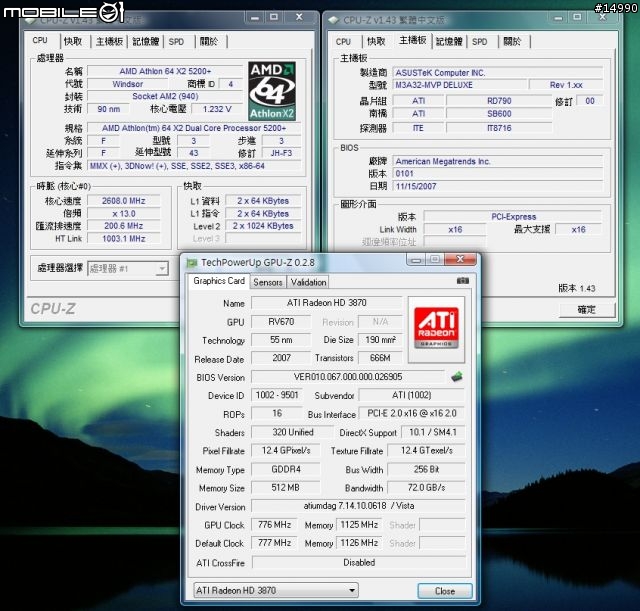Click the 確定 button in right CPU-Z window
The height and width of the screenshot is (611, 640).
click(587, 309)
